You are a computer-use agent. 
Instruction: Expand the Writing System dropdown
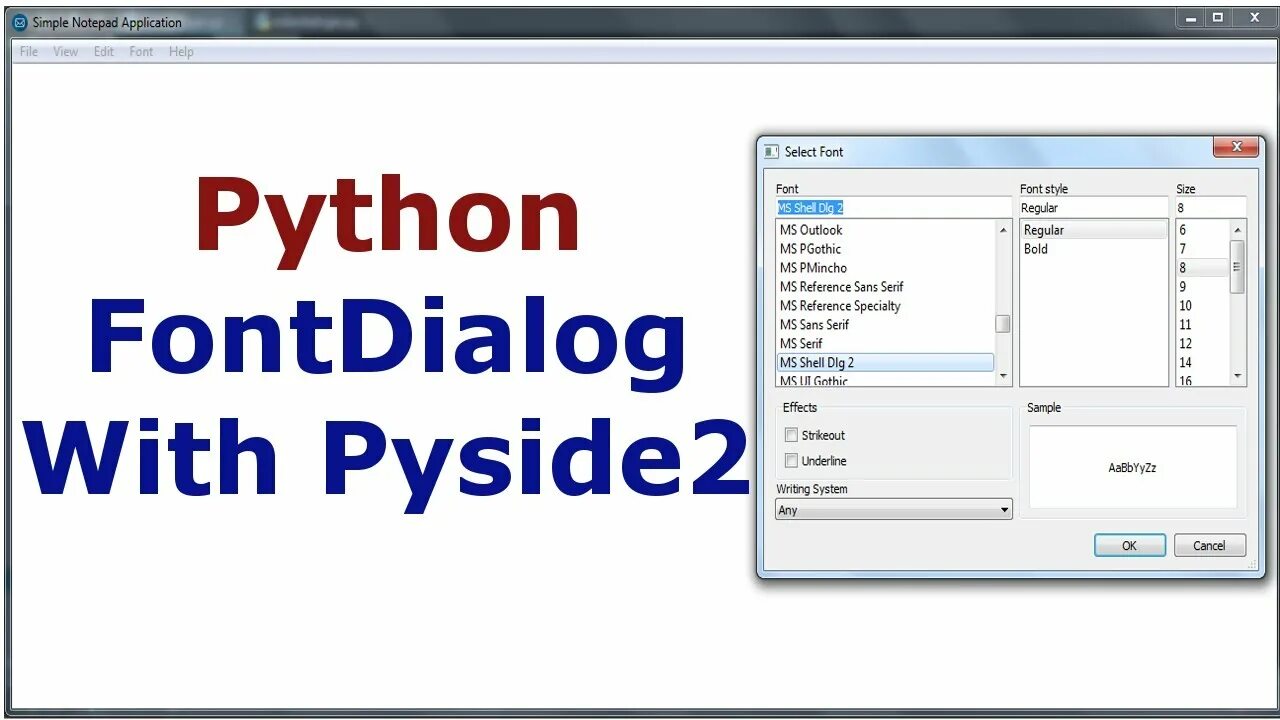coord(894,510)
